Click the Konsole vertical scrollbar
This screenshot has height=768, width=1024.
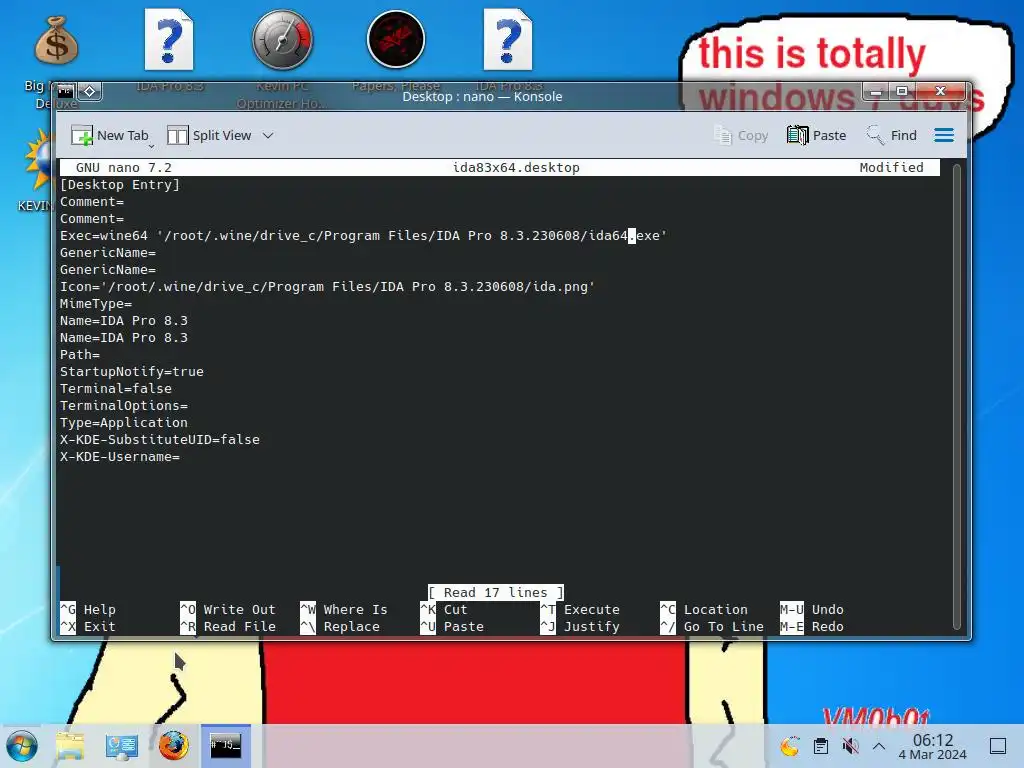pyautogui.click(x=957, y=396)
